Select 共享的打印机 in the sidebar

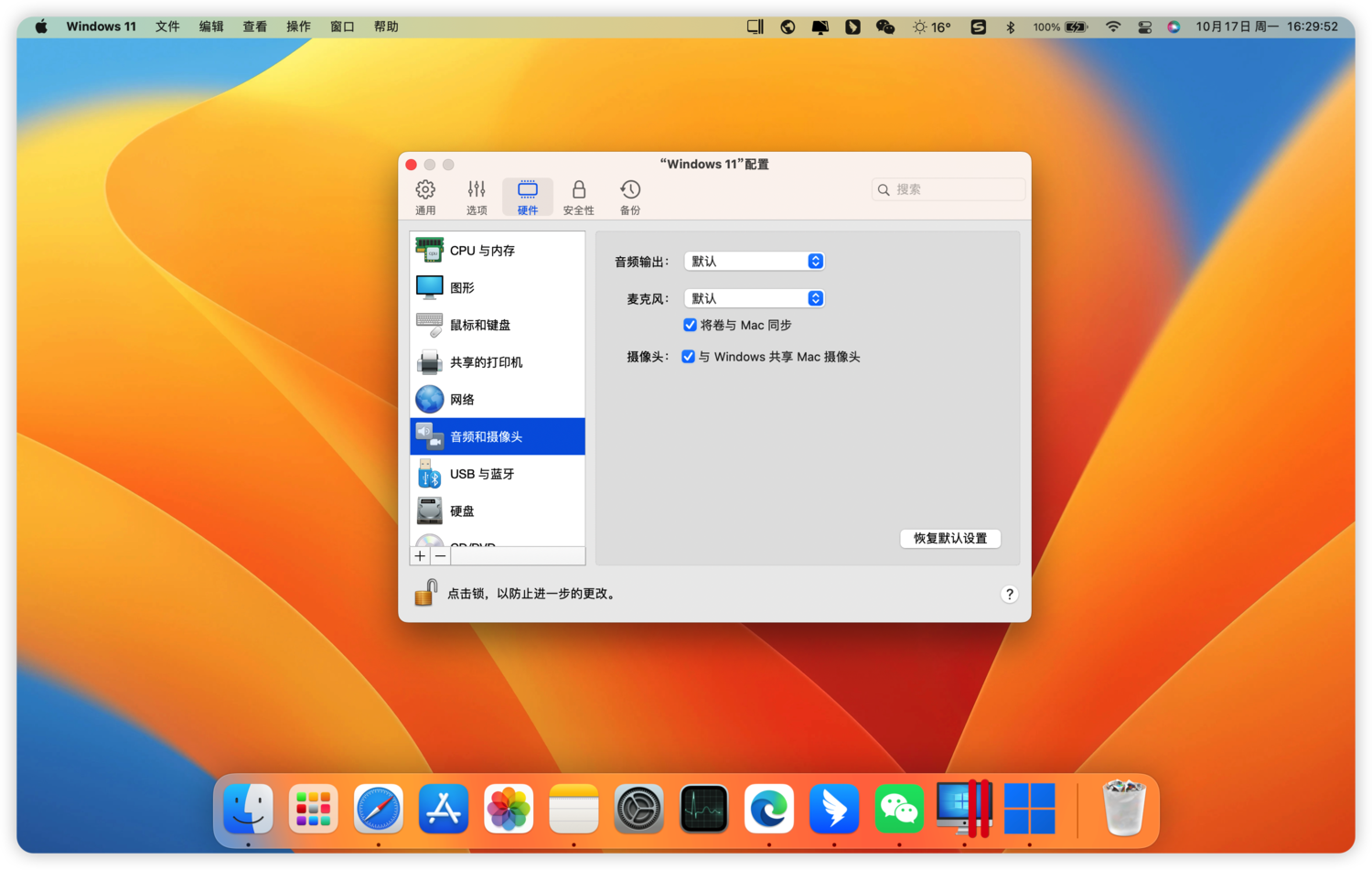pyautogui.click(x=498, y=362)
